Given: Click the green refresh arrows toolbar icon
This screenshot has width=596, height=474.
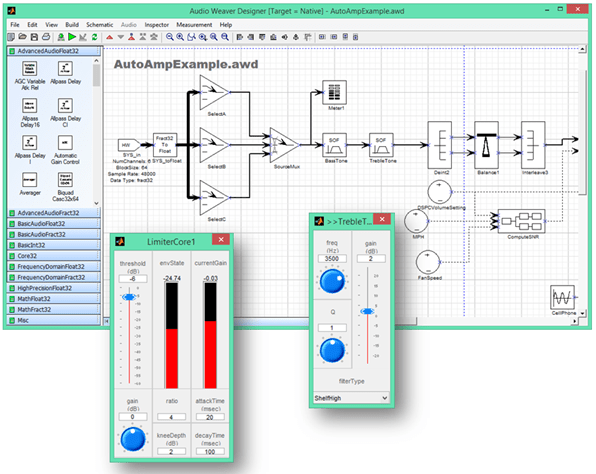Looking at the screenshot, I should tap(94, 37).
